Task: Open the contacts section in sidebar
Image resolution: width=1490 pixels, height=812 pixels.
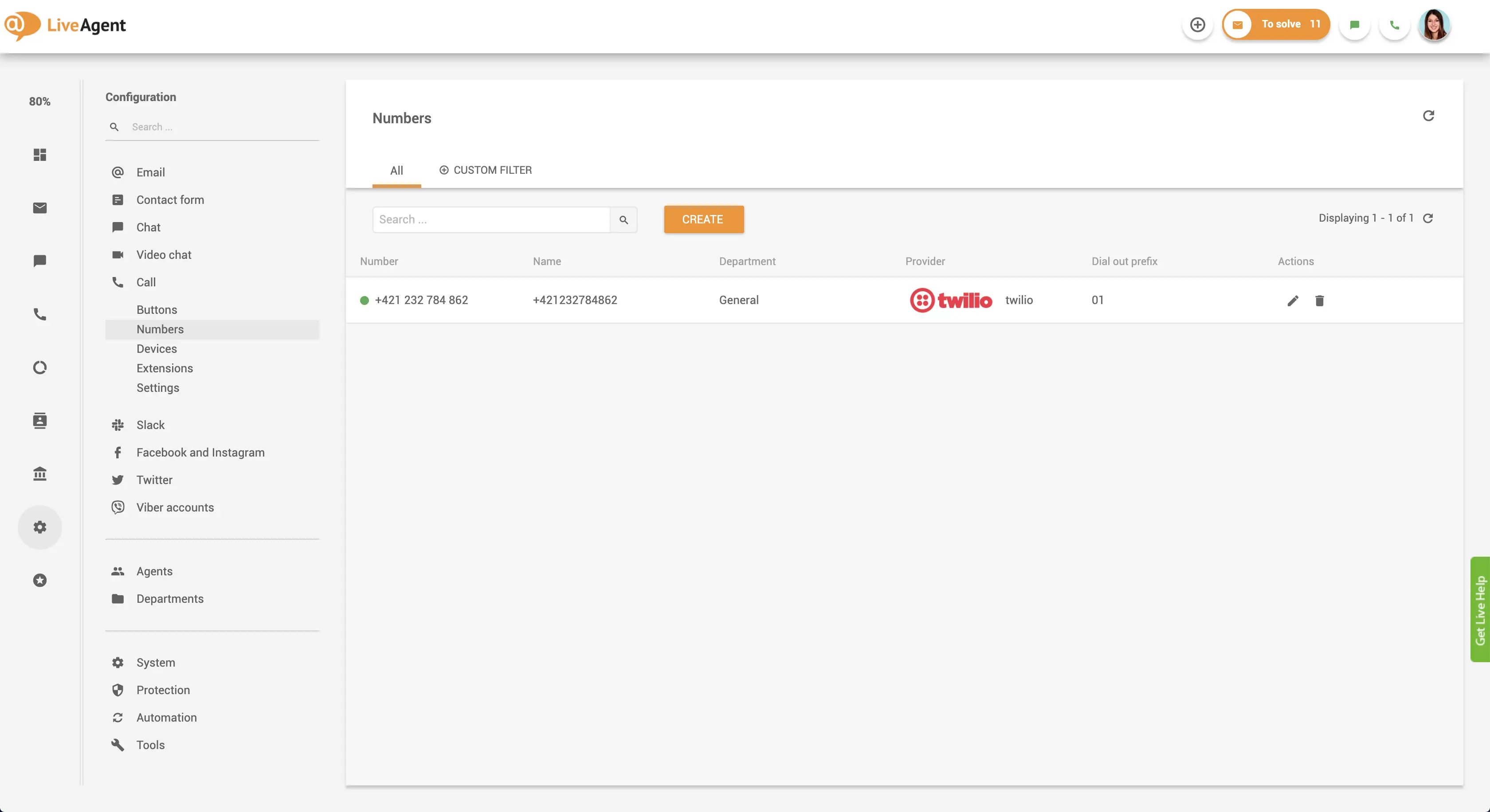Action: pos(40,420)
